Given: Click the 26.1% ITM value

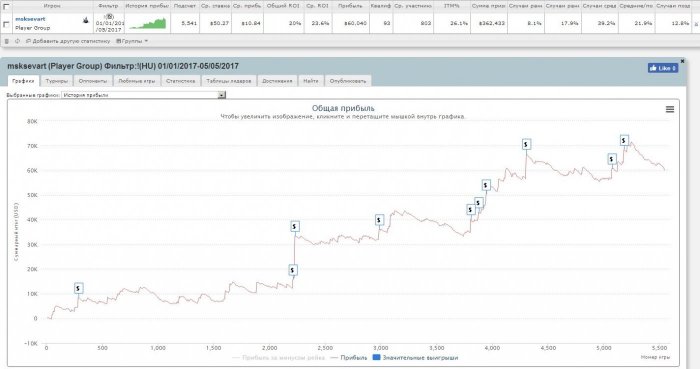Looking at the screenshot, I should (x=459, y=23).
